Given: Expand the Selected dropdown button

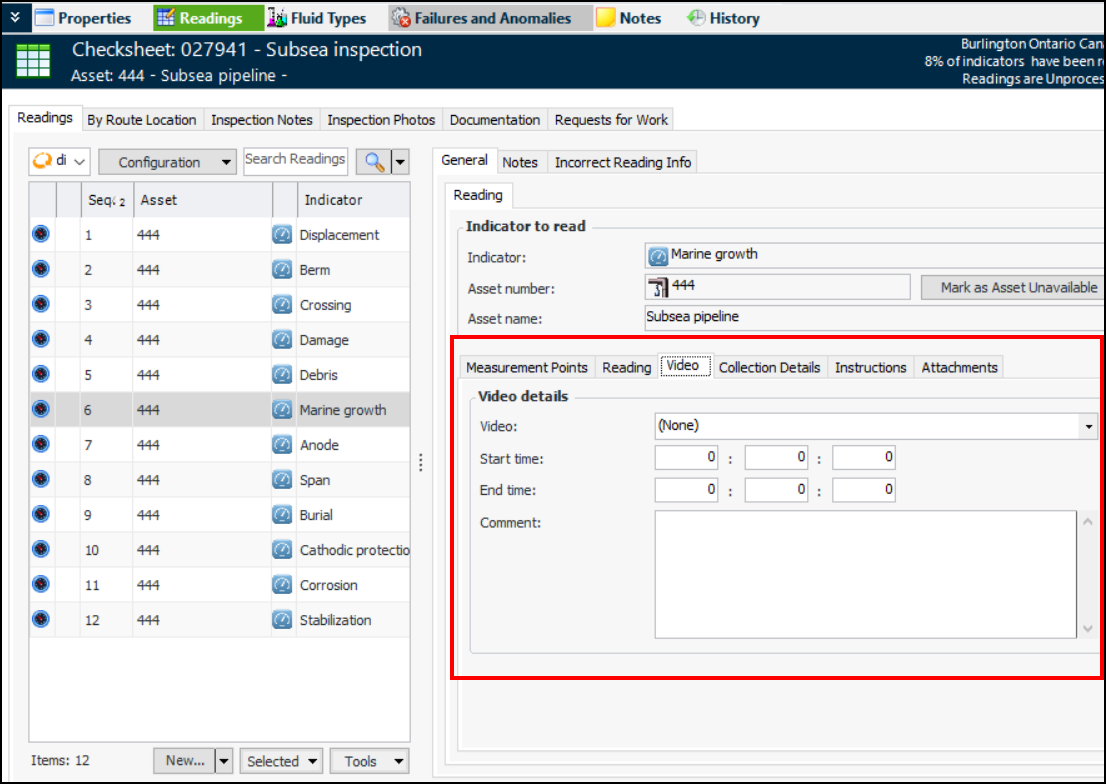Looking at the screenshot, I should click(281, 761).
